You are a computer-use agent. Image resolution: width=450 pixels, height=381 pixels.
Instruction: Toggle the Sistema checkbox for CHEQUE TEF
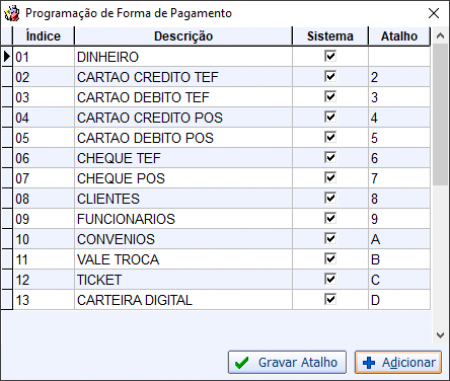click(330, 157)
